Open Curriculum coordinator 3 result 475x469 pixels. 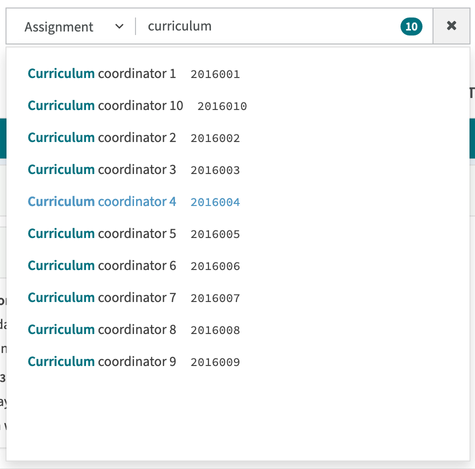102,170
